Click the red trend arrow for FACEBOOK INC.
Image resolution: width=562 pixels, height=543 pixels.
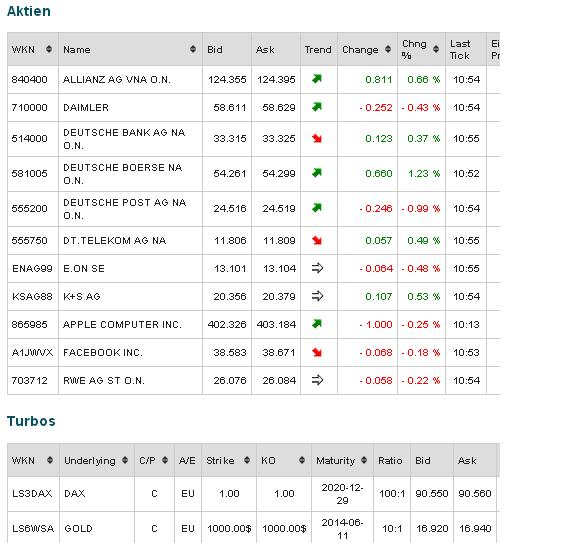click(x=317, y=352)
